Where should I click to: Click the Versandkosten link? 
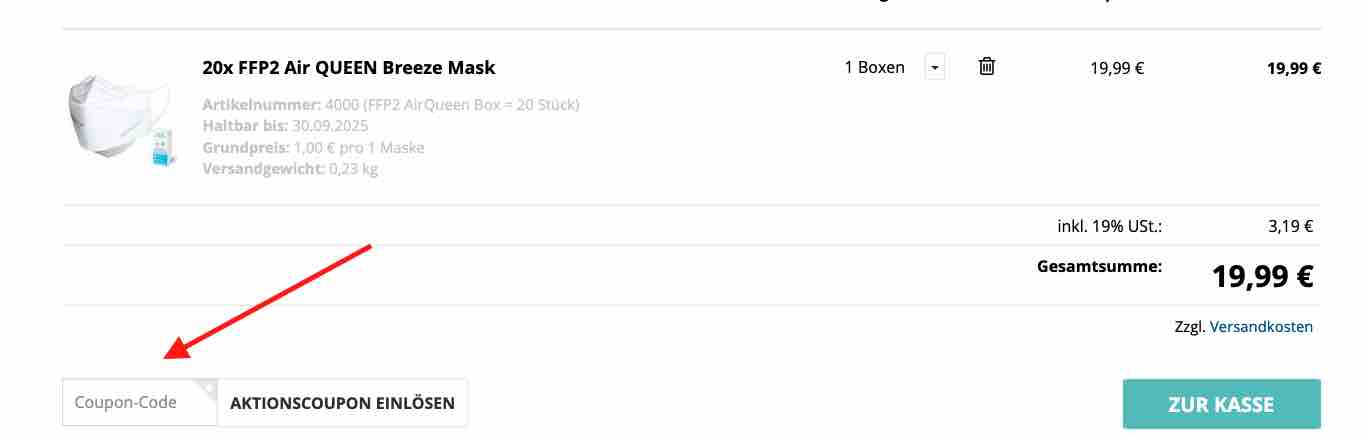pos(1261,326)
